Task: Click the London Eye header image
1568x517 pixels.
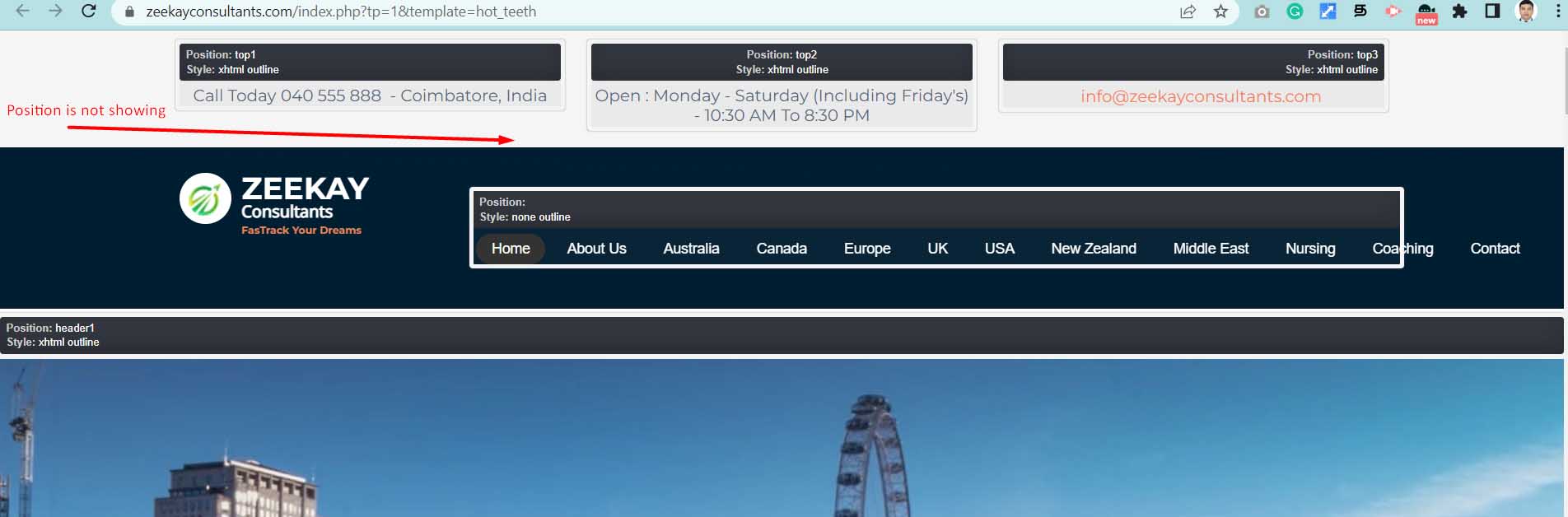Action: coord(782,438)
